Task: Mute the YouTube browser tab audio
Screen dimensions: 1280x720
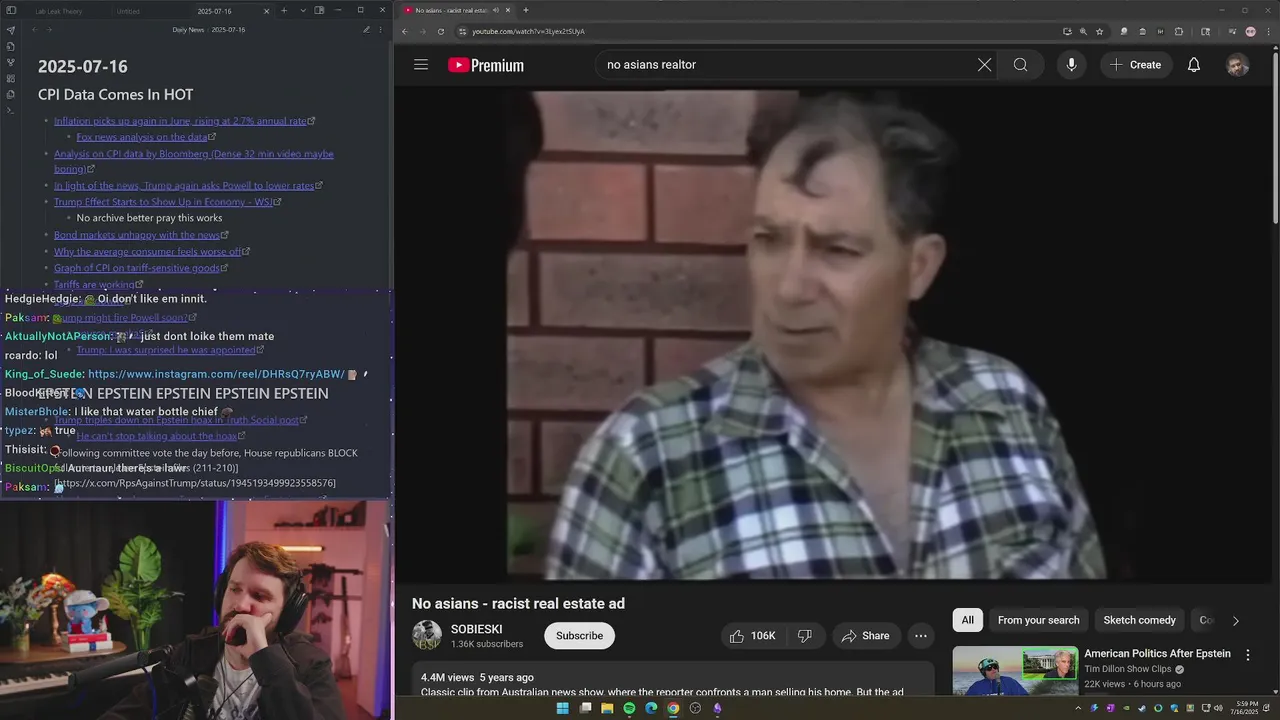Action: click(x=496, y=10)
